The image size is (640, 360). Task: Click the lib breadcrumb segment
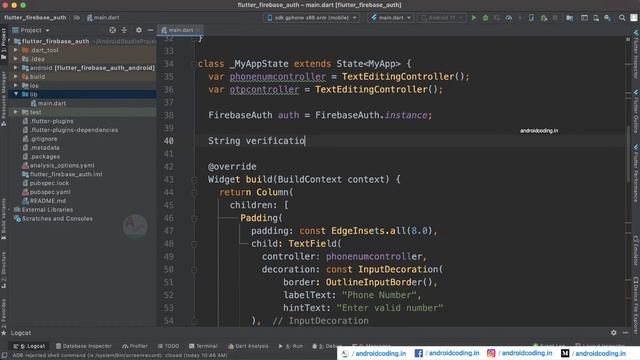coord(76,18)
